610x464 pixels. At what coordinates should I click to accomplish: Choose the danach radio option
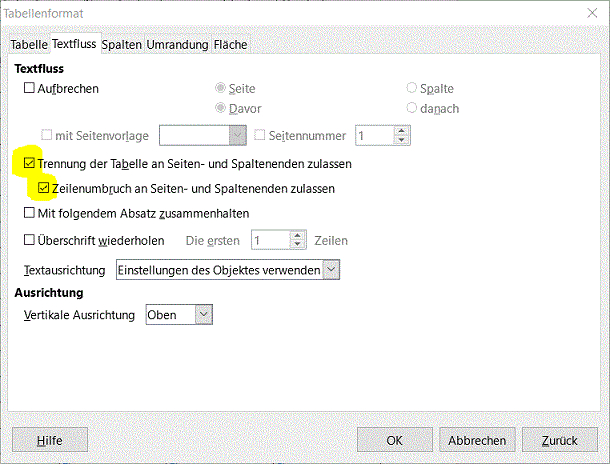click(411, 108)
